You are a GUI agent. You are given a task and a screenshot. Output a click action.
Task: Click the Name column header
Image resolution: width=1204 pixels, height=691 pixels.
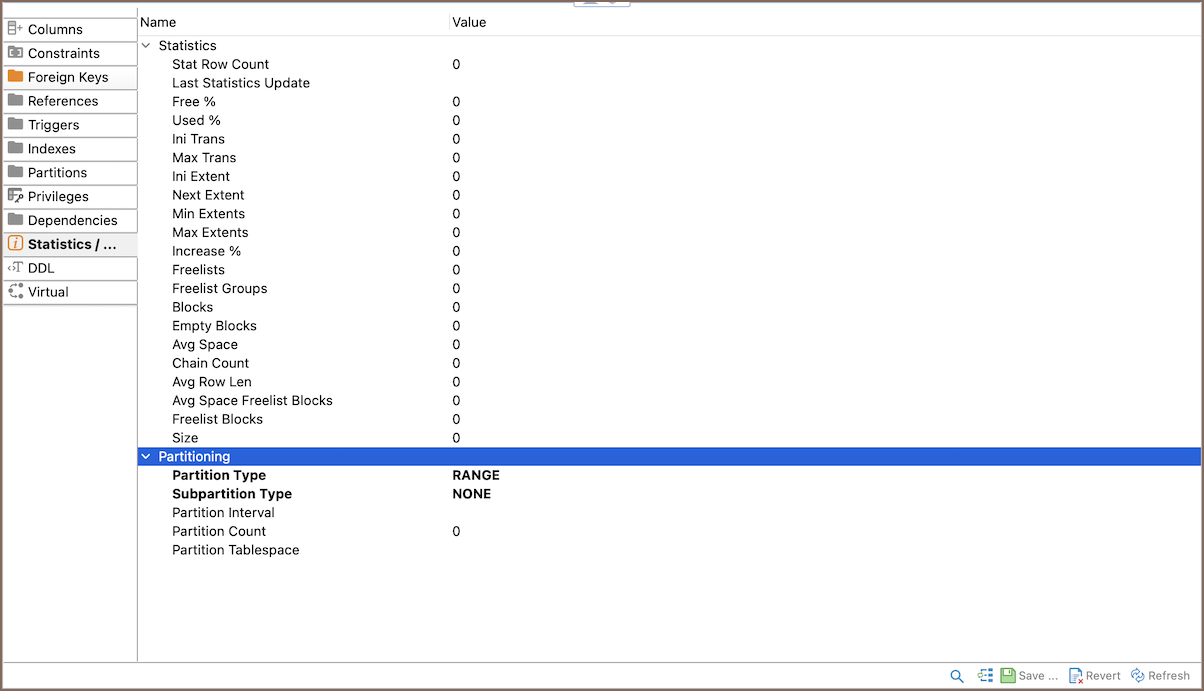point(158,22)
